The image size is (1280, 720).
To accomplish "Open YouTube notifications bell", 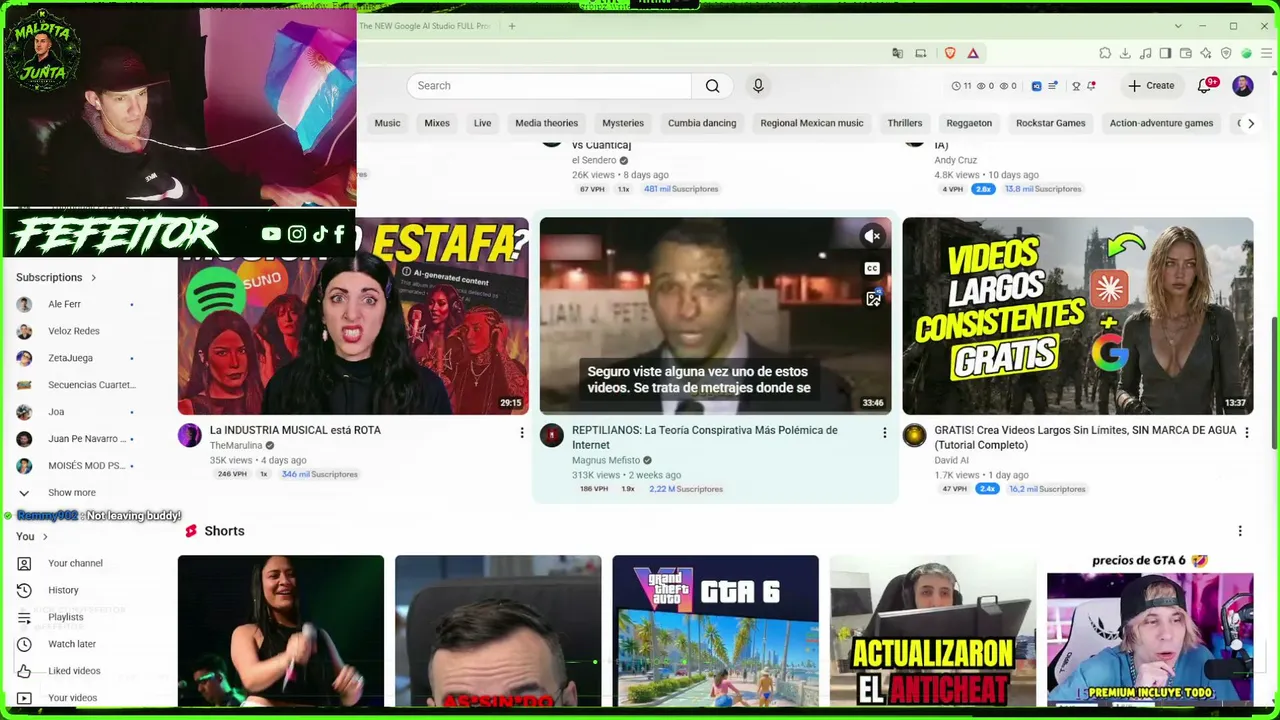I will pos(1204,86).
